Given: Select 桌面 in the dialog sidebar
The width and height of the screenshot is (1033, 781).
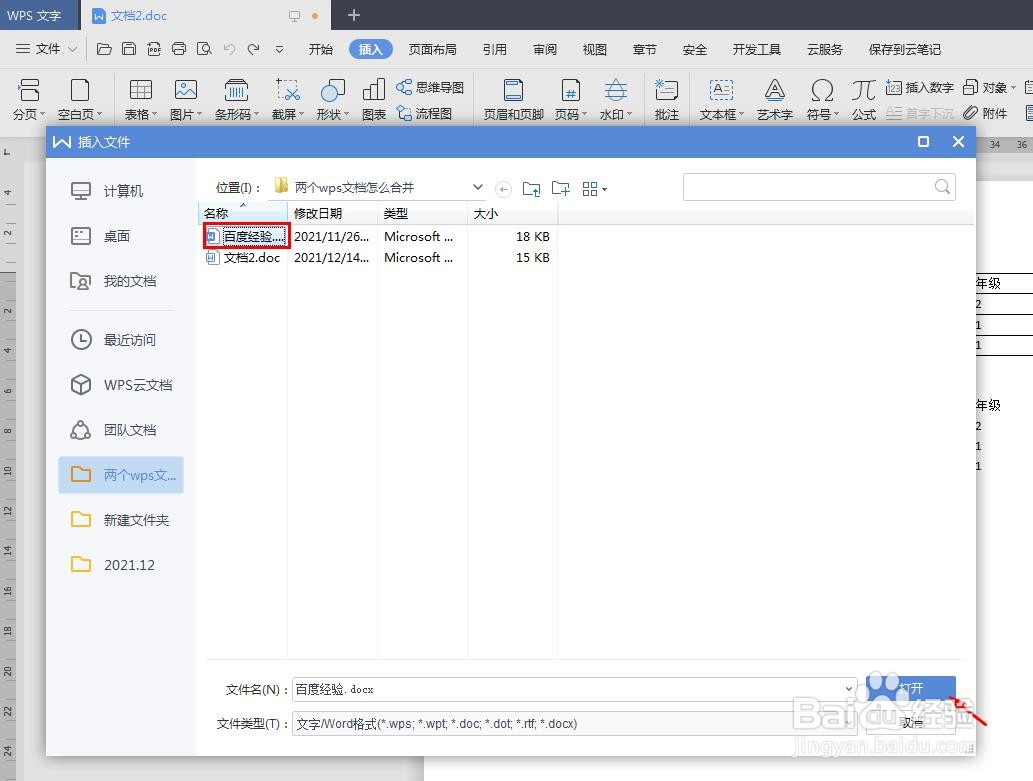Looking at the screenshot, I should (121, 236).
